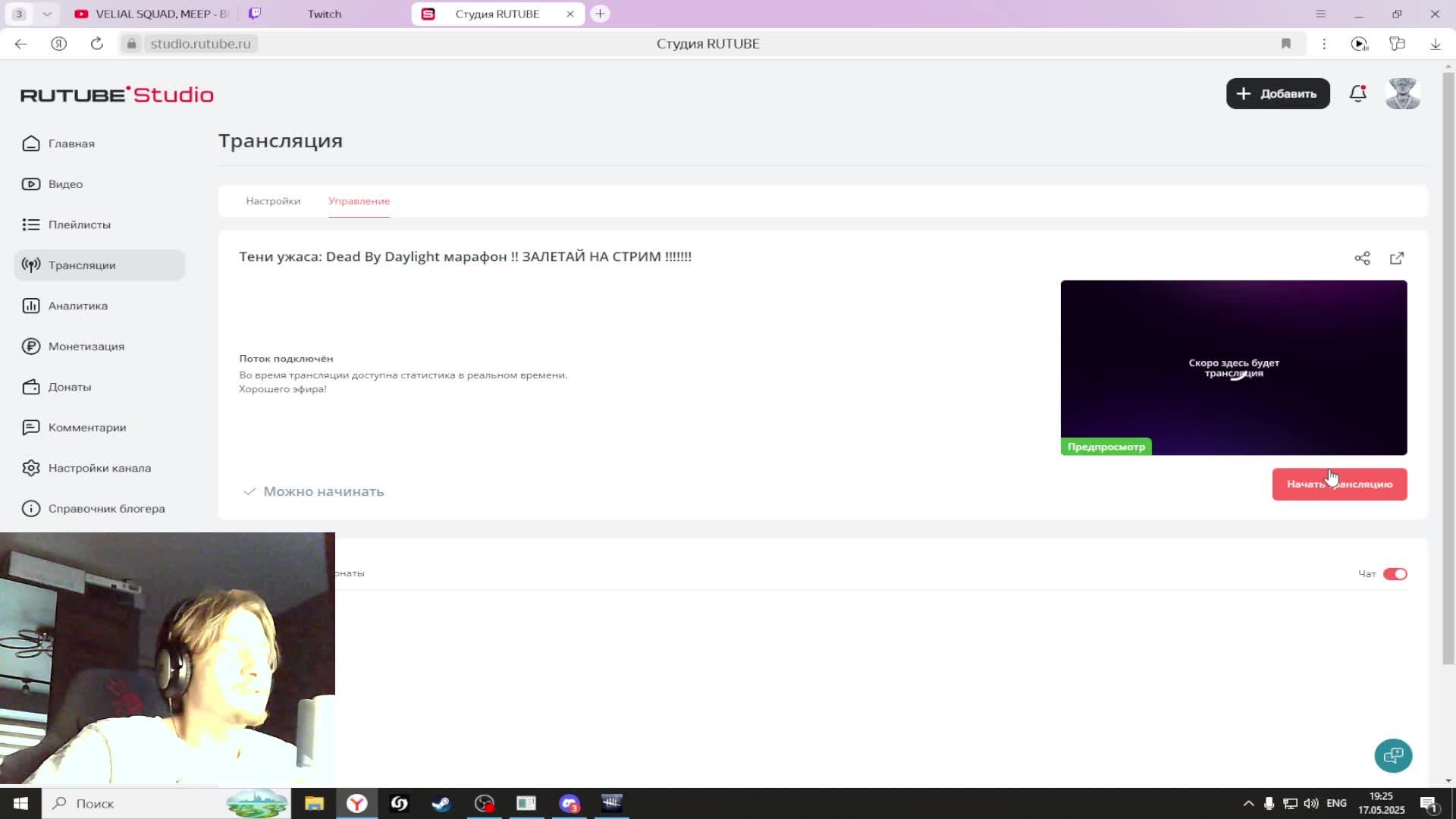Select Трансляции in the sidebar
The height and width of the screenshot is (819, 1456).
[99, 265]
